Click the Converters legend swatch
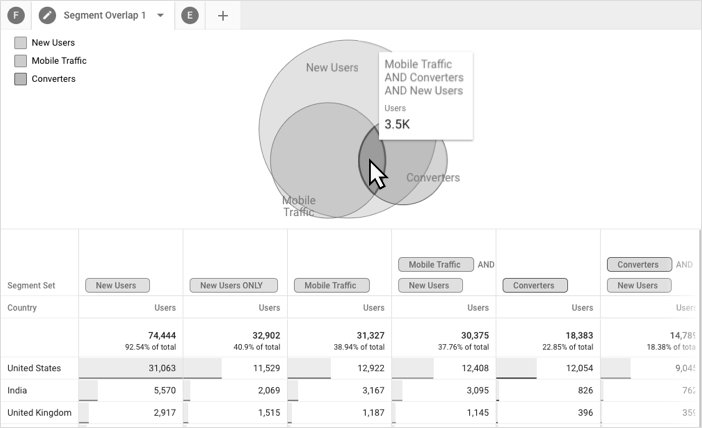The image size is (702, 428). (x=20, y=79)
